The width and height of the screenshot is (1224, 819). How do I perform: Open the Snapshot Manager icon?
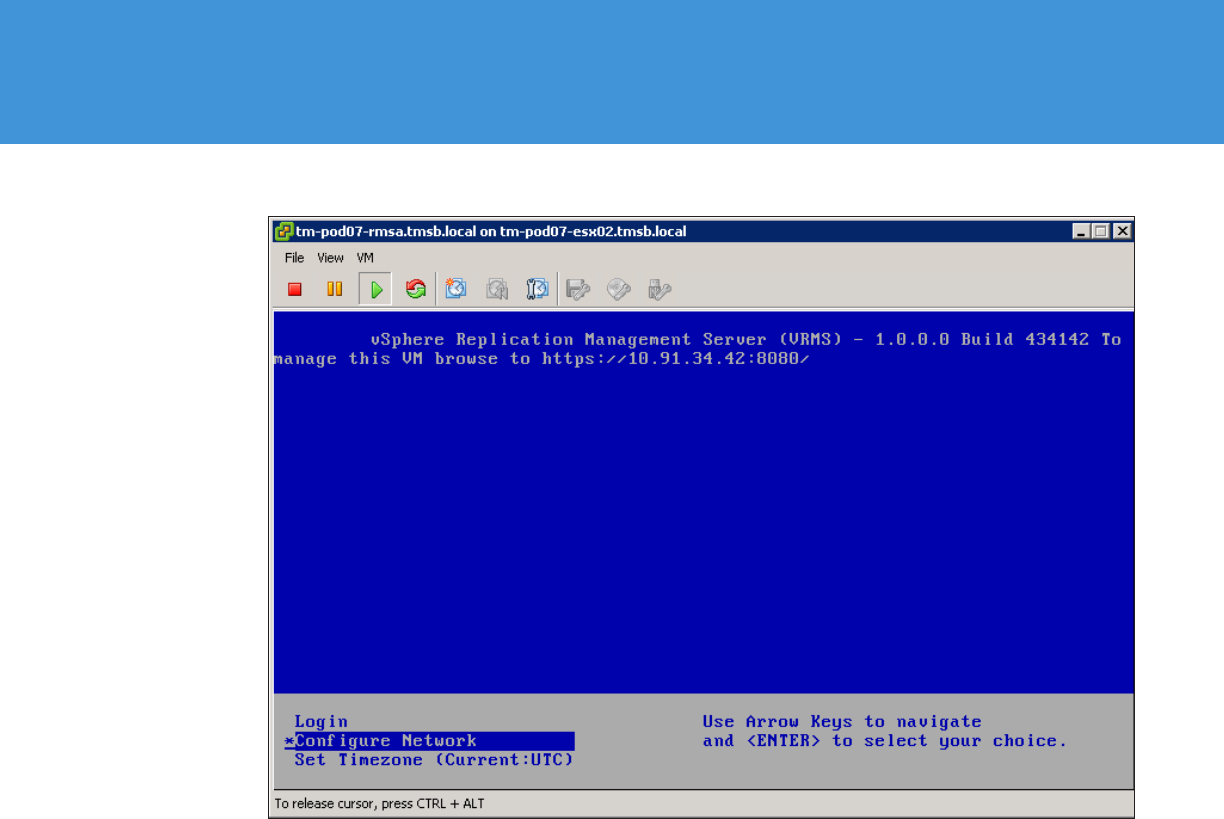[537, 289]
